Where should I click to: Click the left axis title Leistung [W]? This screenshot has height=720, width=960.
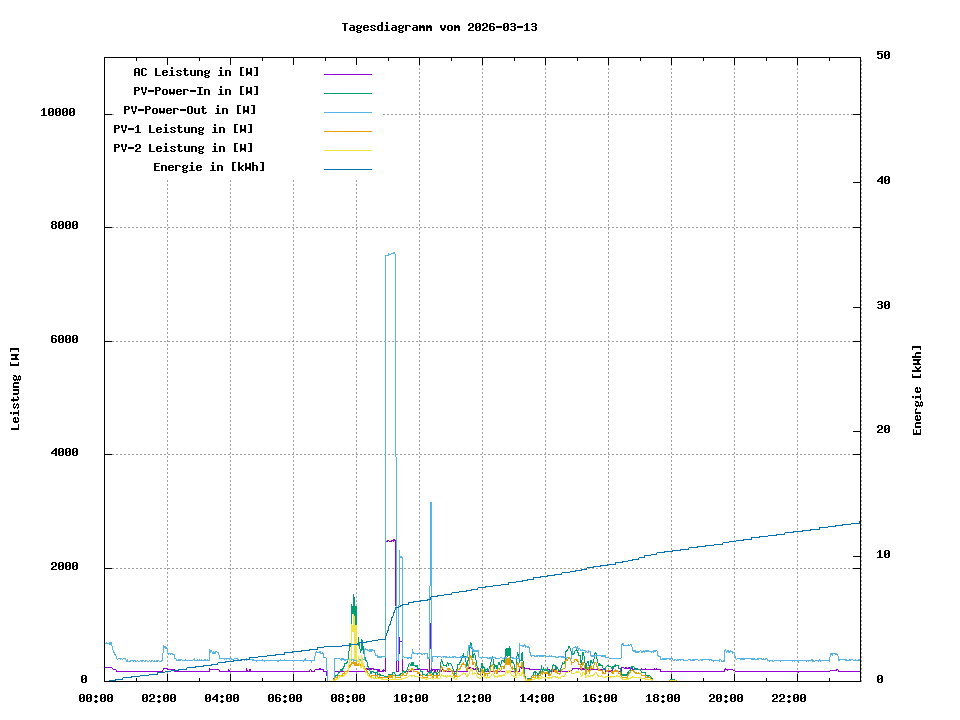tap(16, 389)
